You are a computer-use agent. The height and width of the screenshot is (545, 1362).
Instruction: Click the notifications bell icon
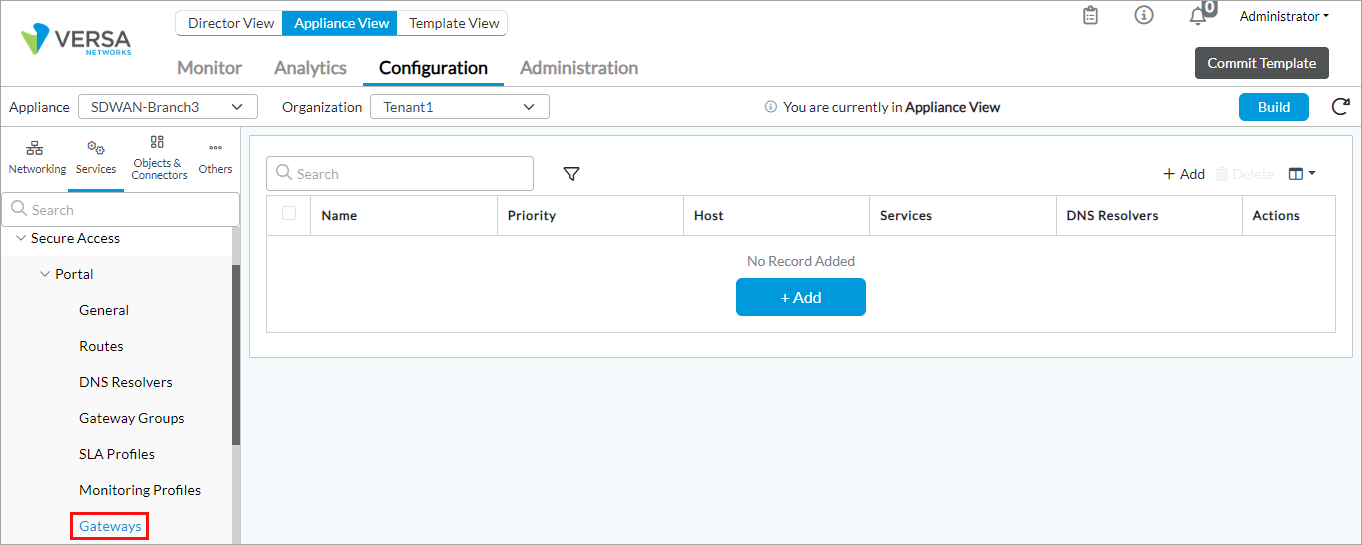(1197, 16)
